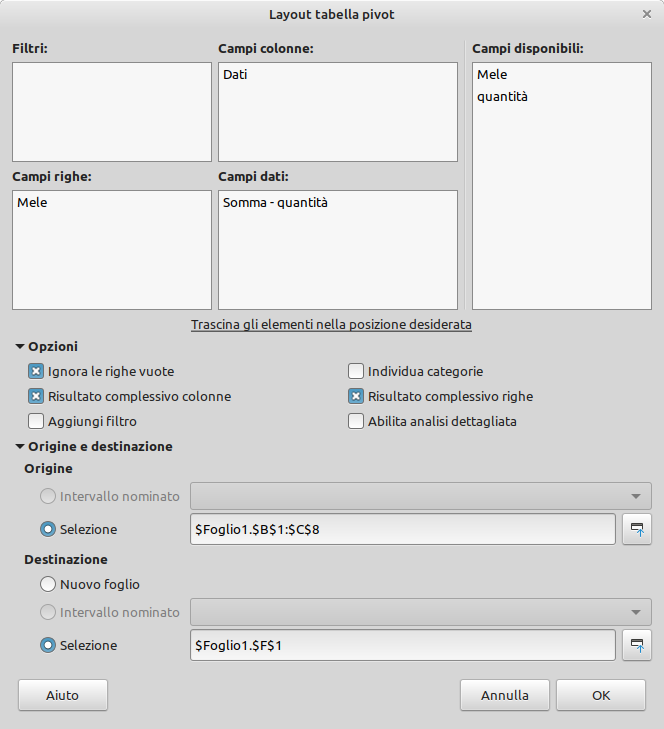Click the shrink icon beside origin selection field
664x729 pixels.
[636, 529]
